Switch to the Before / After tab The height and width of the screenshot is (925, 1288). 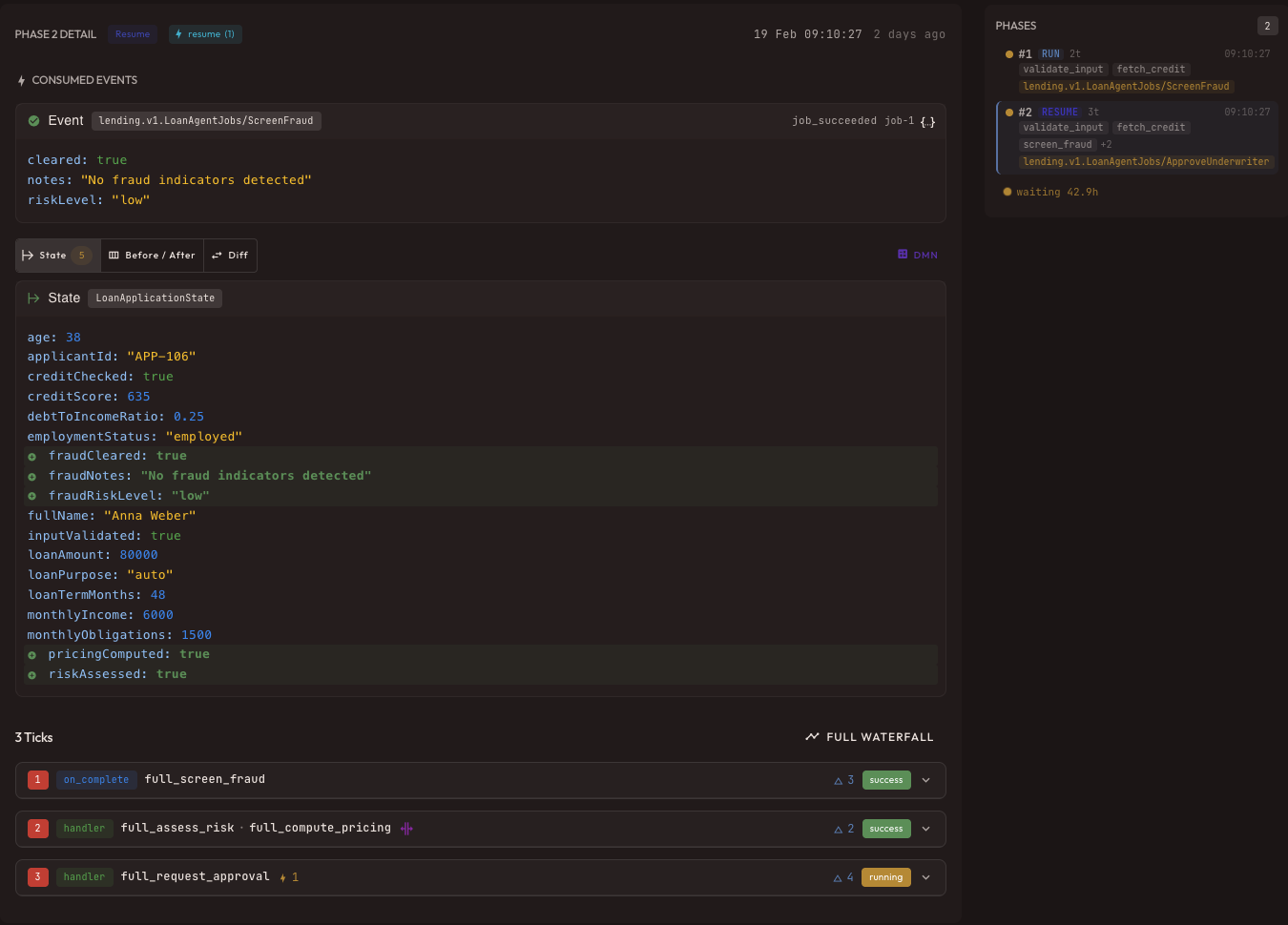pyautogui.click(x=152, y=255)
